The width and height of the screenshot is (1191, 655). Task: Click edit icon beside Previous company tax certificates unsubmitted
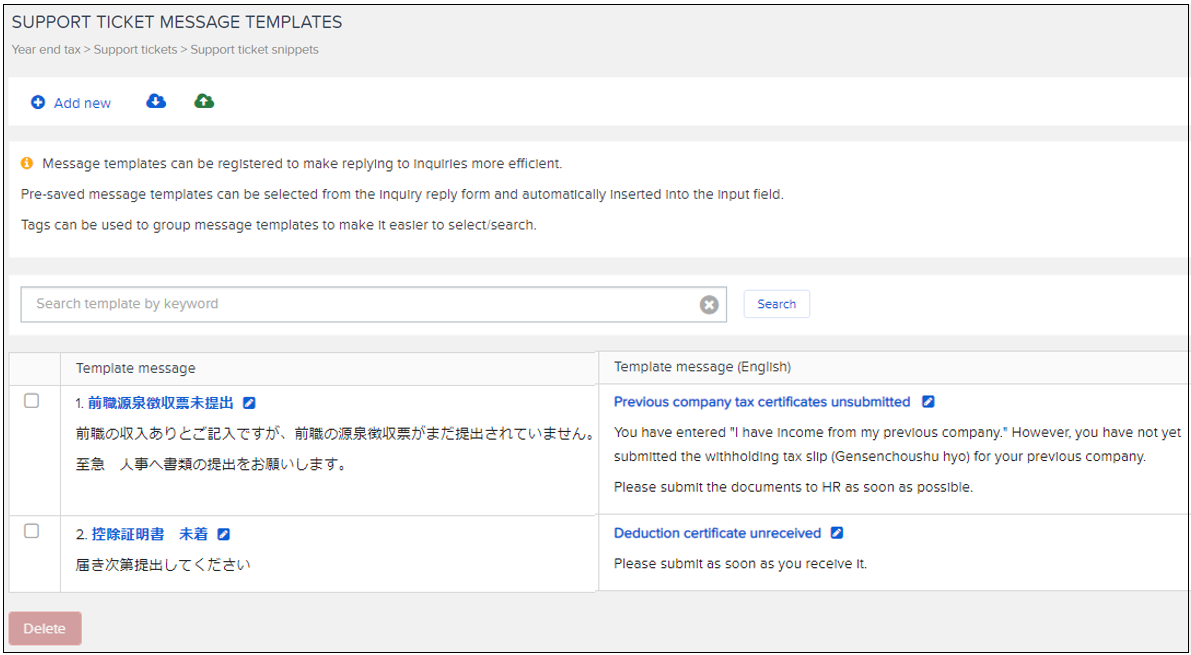[928, 402]
